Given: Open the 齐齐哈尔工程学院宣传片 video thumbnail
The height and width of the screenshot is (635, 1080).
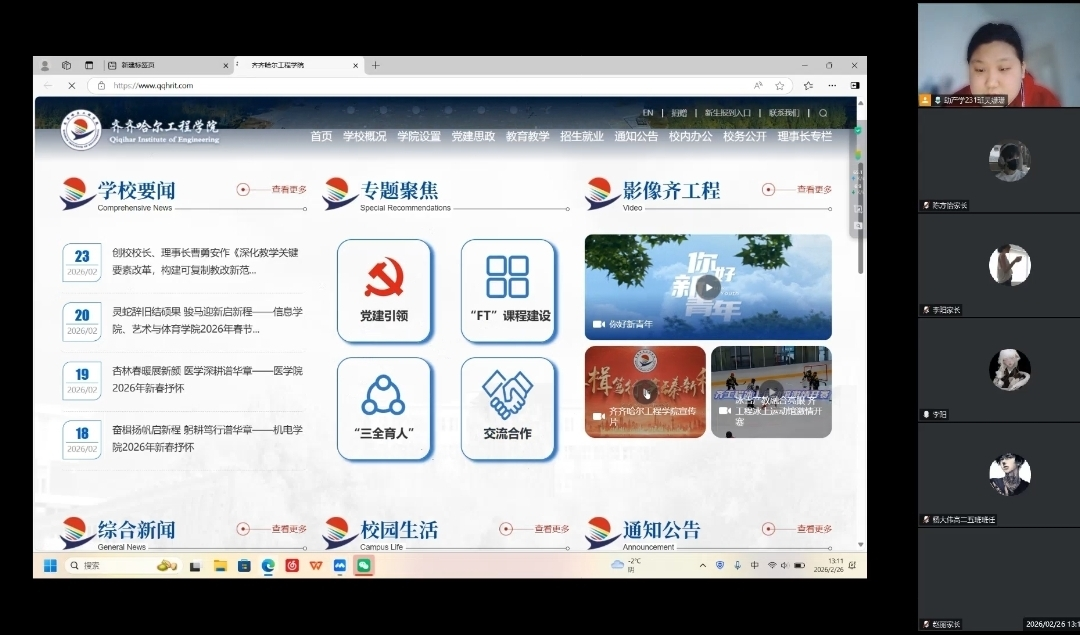Looking at the screenshot, I should (645, 392).
